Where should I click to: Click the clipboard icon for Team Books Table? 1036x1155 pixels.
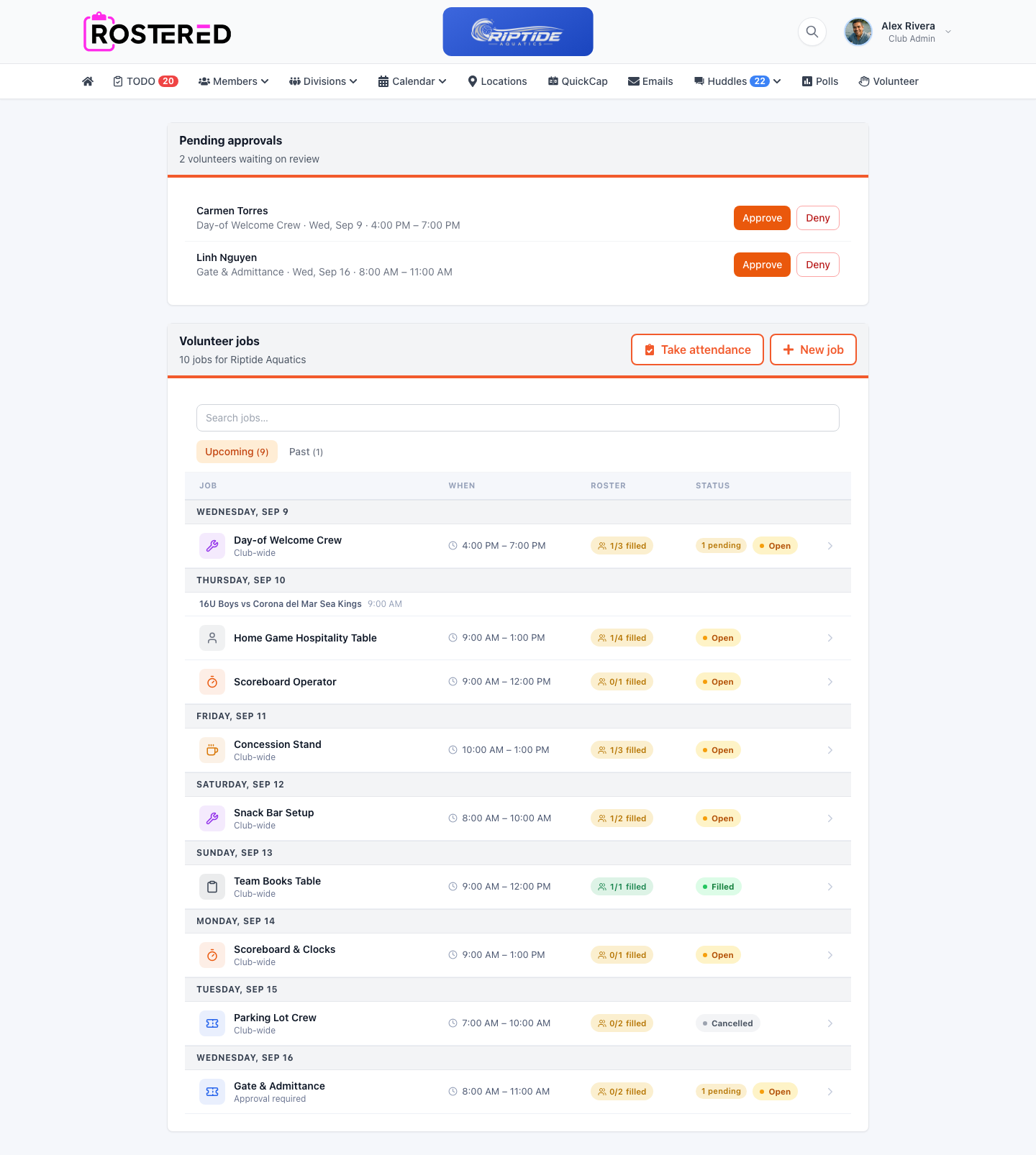pyautogui.click(x=212, y=887)
